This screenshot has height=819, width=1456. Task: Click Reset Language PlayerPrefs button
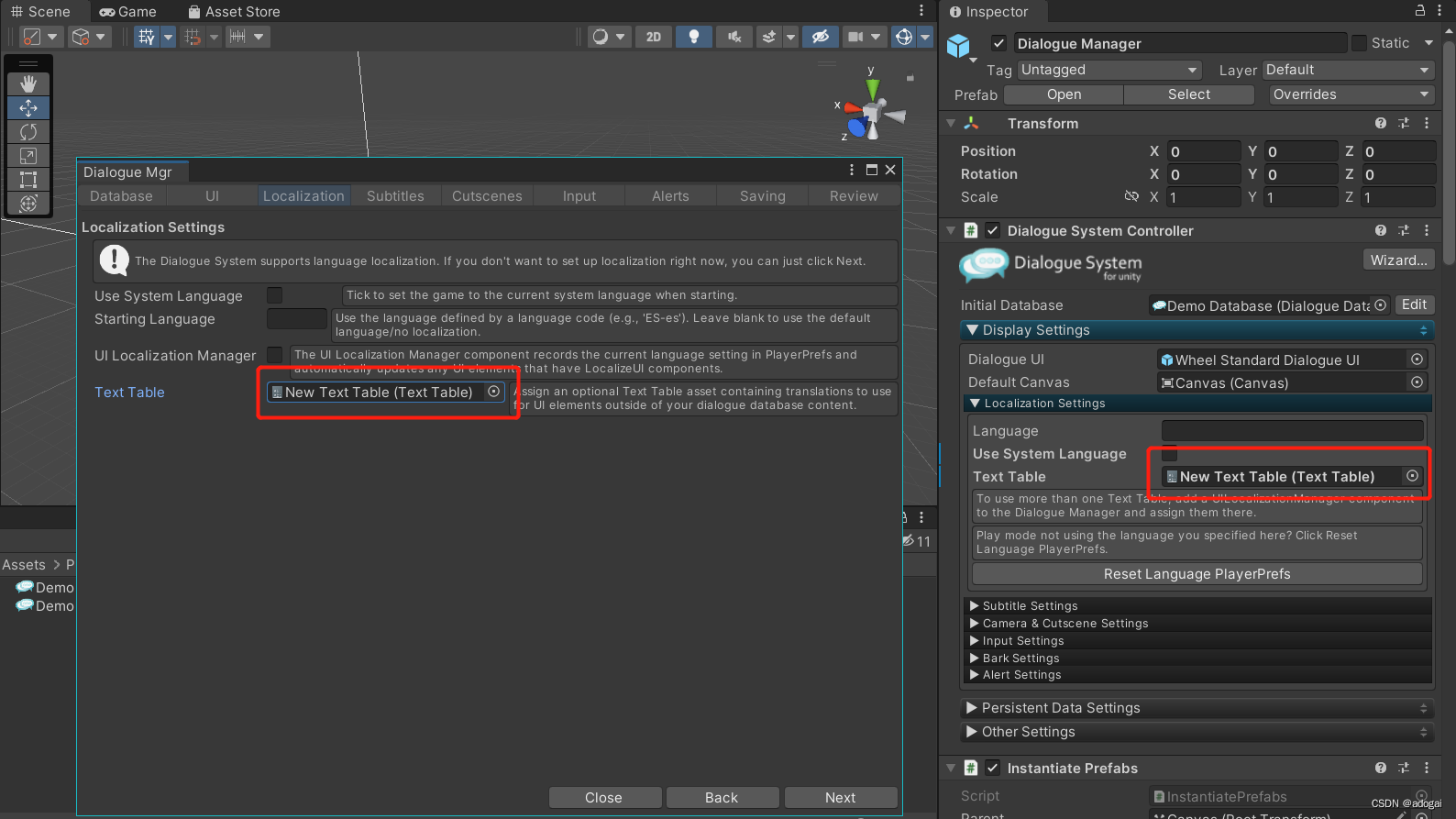pyautogui.click(x=1197, y=574)
